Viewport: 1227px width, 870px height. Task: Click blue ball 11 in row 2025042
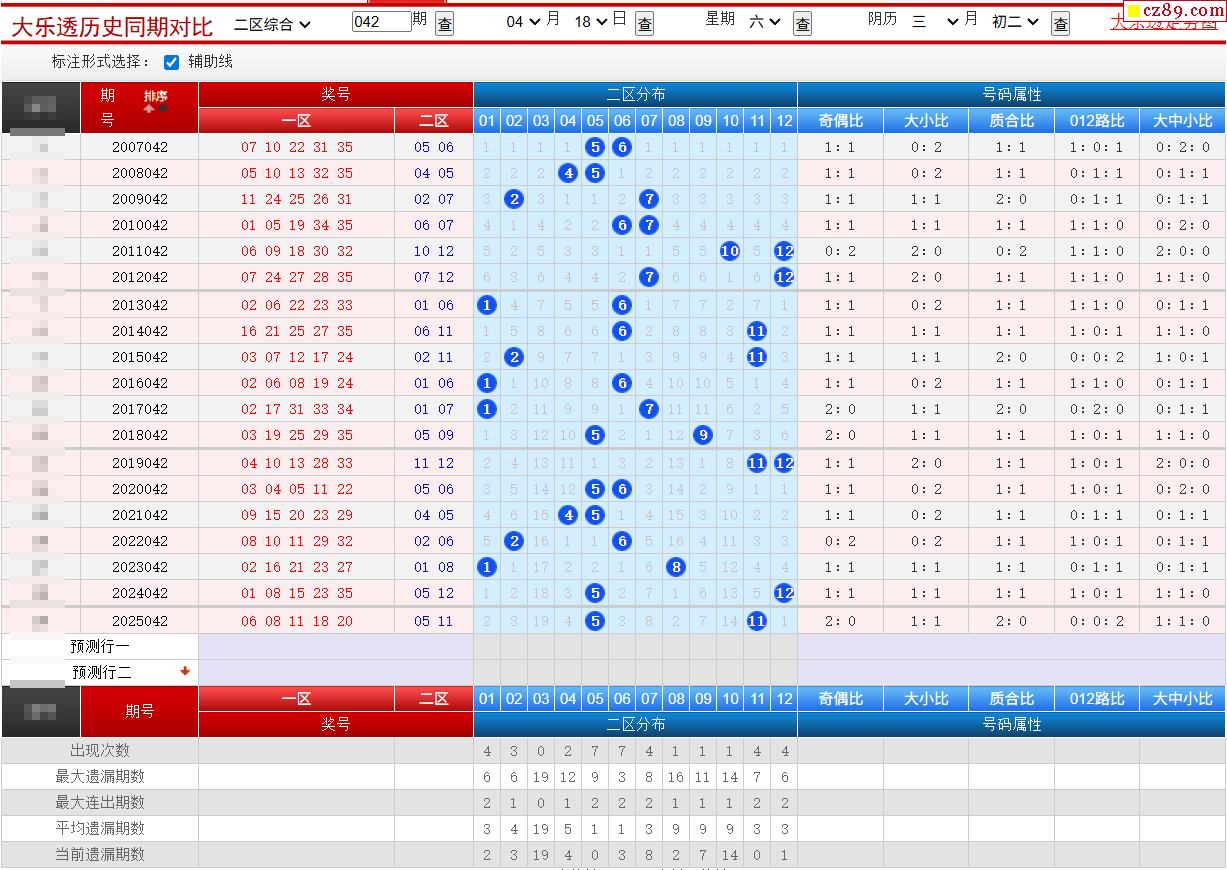[x=757, y=621]
